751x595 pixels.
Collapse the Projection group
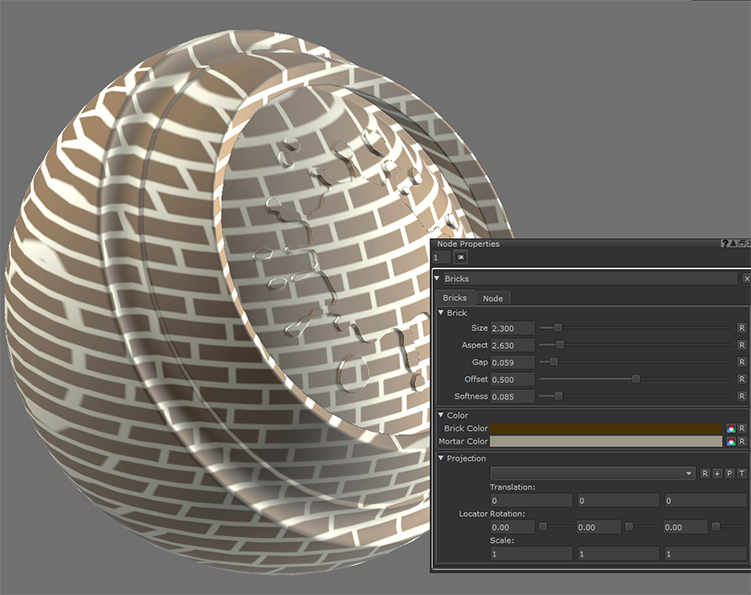click(441, 458)
